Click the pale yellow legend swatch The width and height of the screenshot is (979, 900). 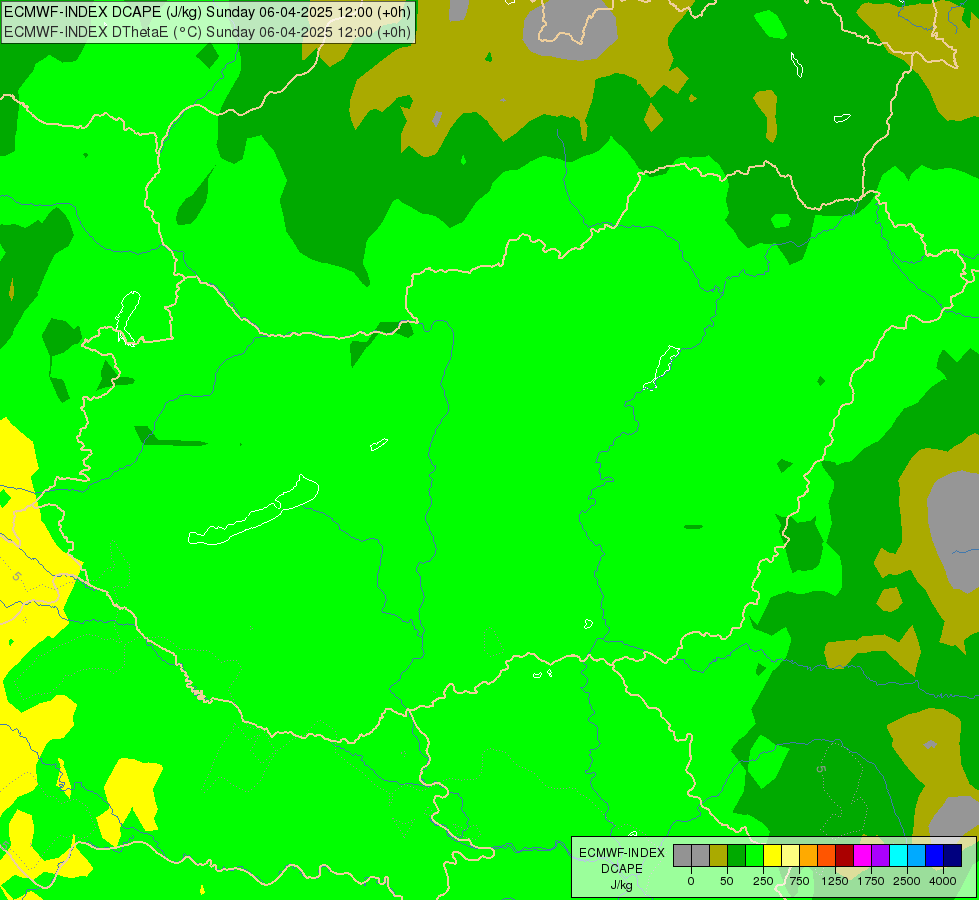790,856
